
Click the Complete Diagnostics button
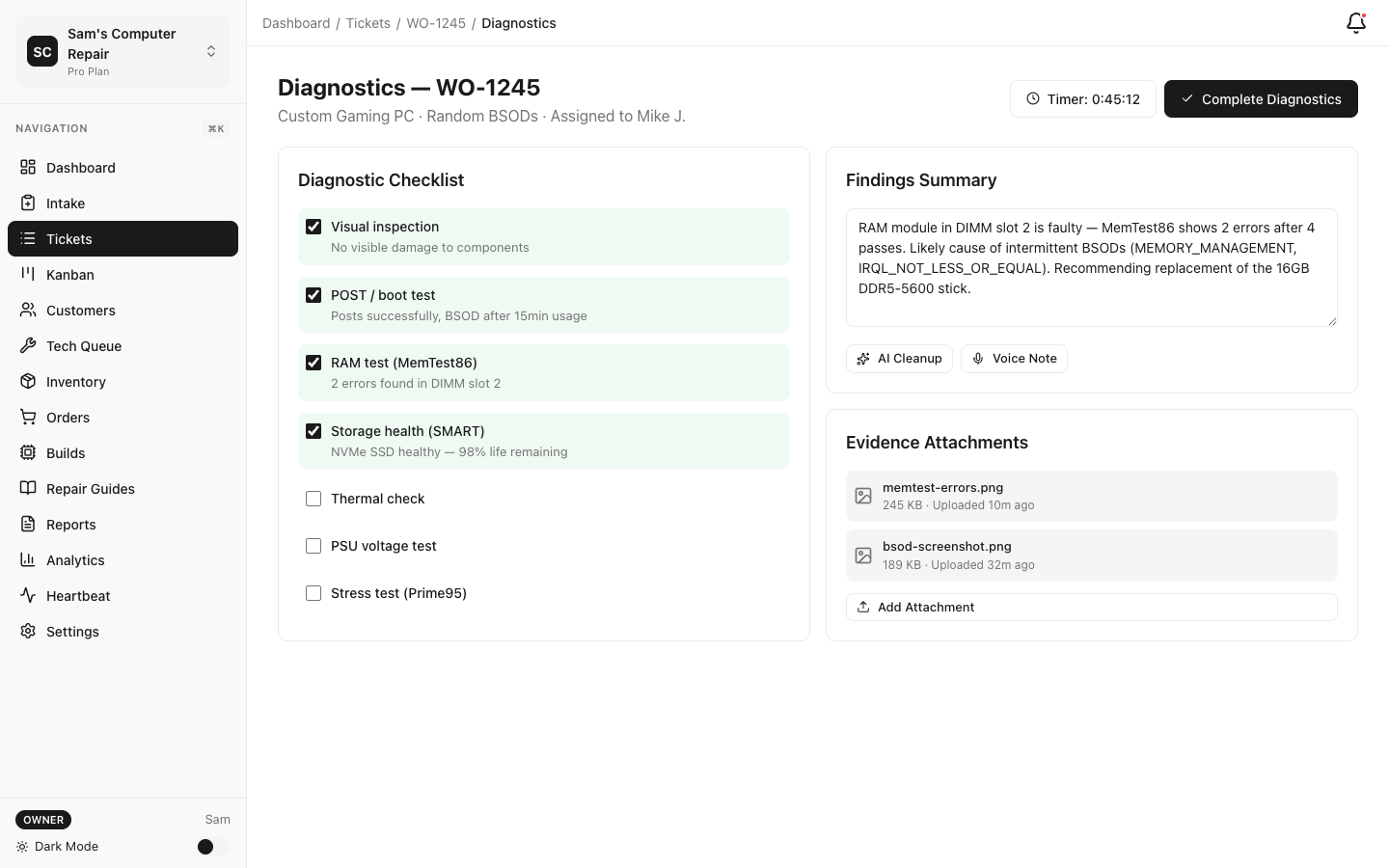coord(1261,98)
